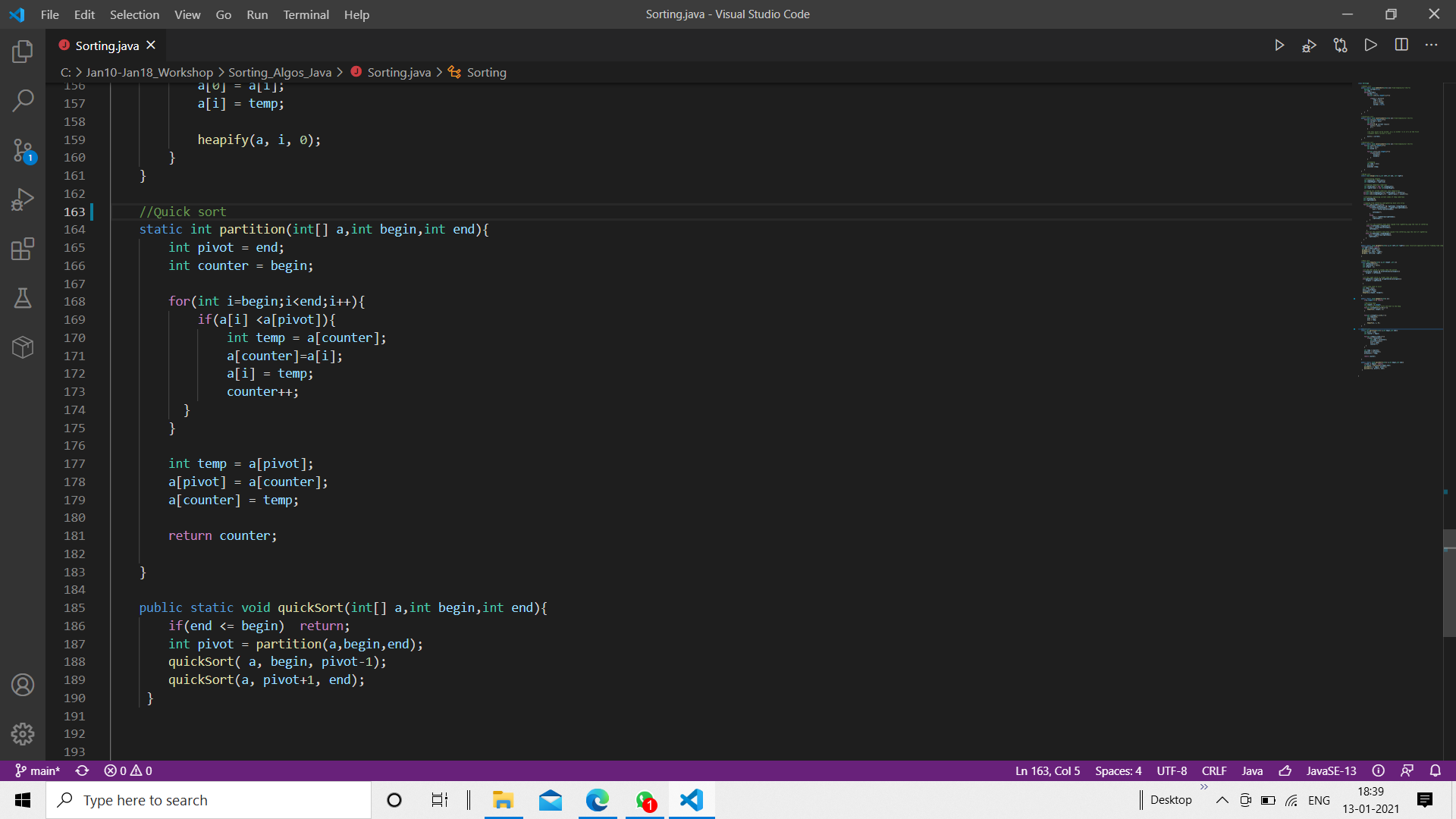The width and height of the screenshot is (1456, 819).
Task: Click the vertical editor scrollbar thumb
Action: (x=1449, y=582)
